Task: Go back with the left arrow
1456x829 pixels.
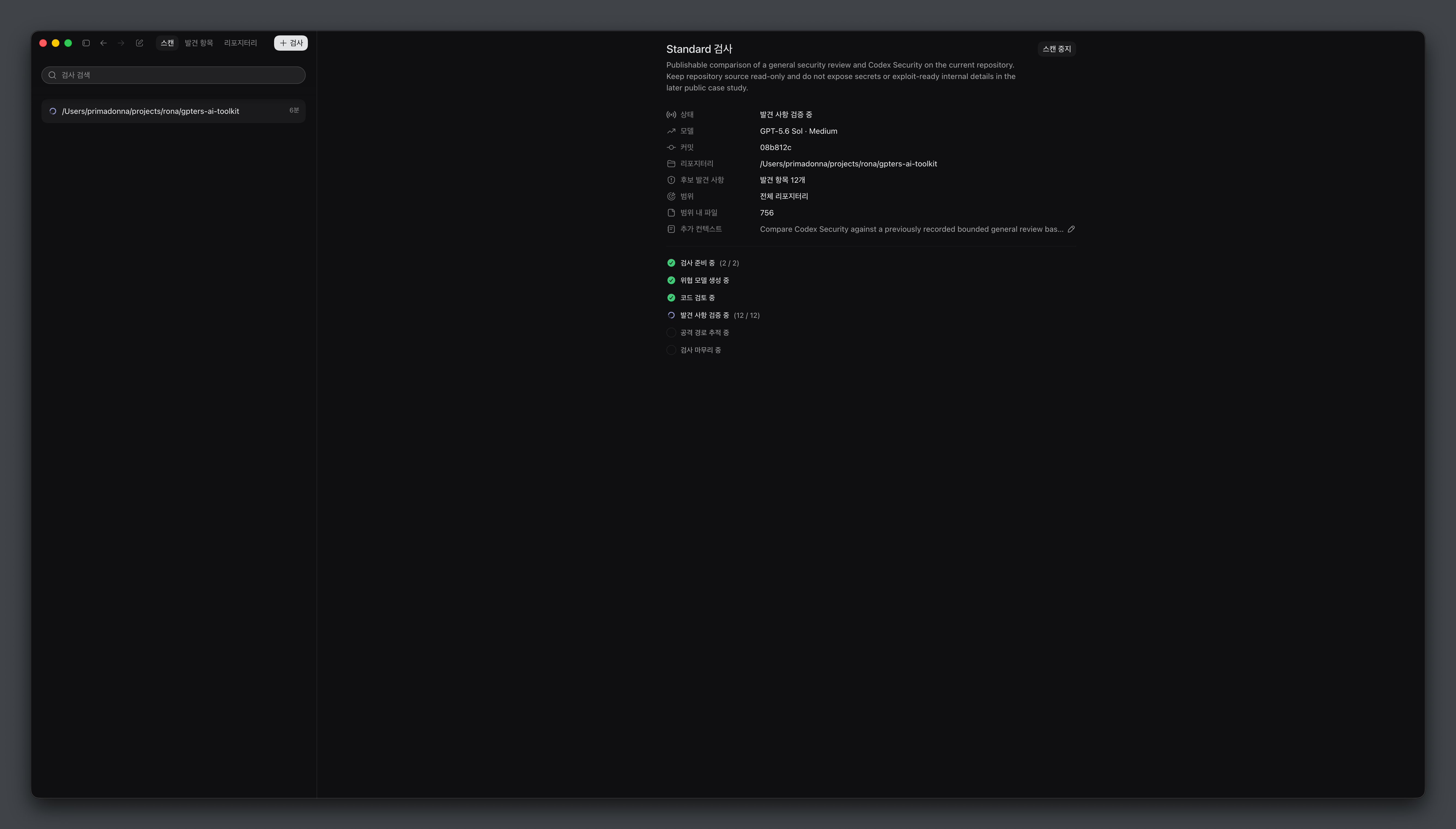Action: coord(103,43)
